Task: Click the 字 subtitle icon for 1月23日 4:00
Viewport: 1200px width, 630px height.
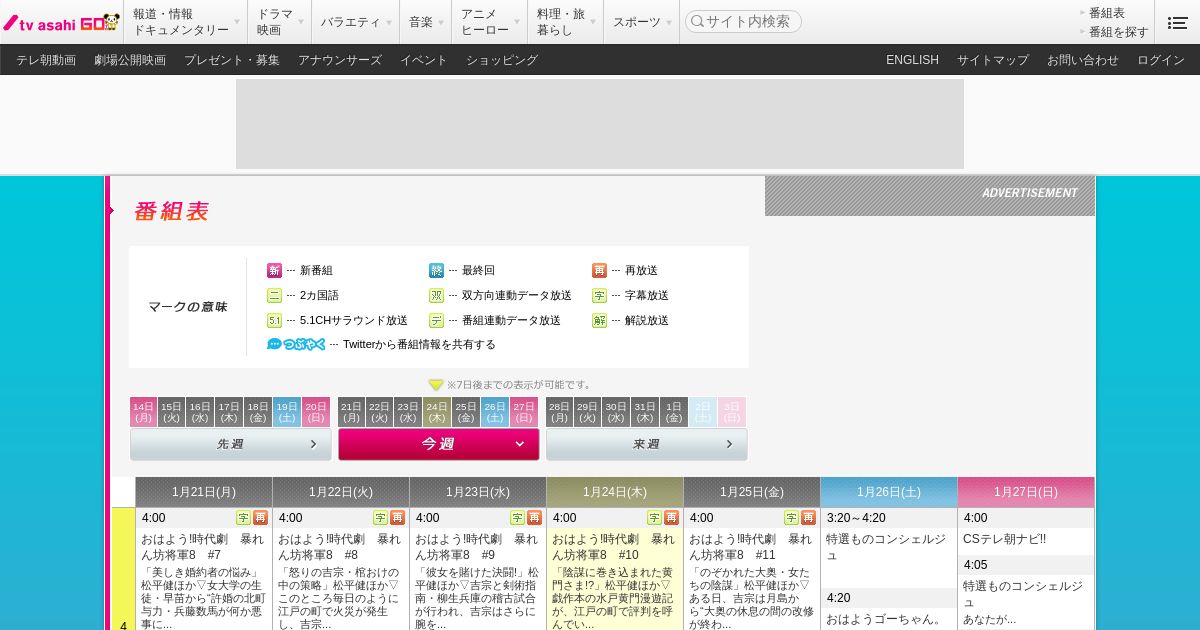Action: click(x=517, y=518)
